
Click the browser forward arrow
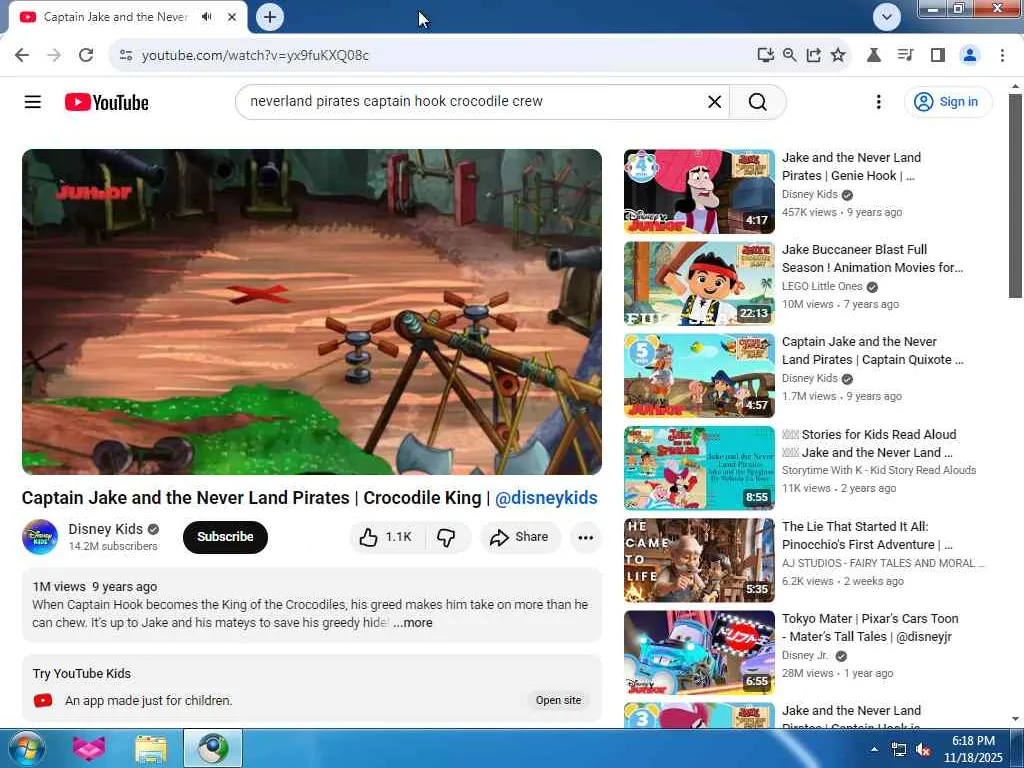tap(54, 55)
